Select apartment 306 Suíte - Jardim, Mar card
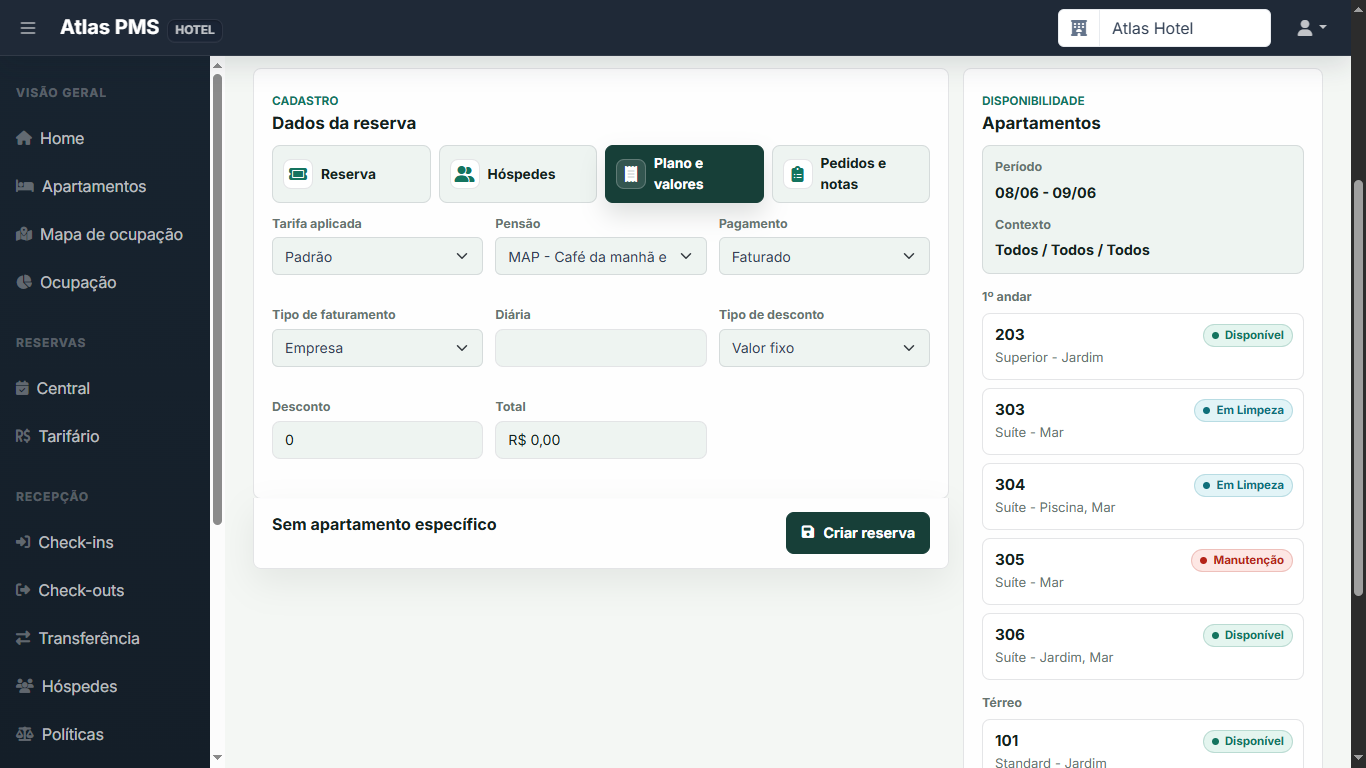Image resolution: width=1366 pixels, height=768 pixels. point(1143,646)
